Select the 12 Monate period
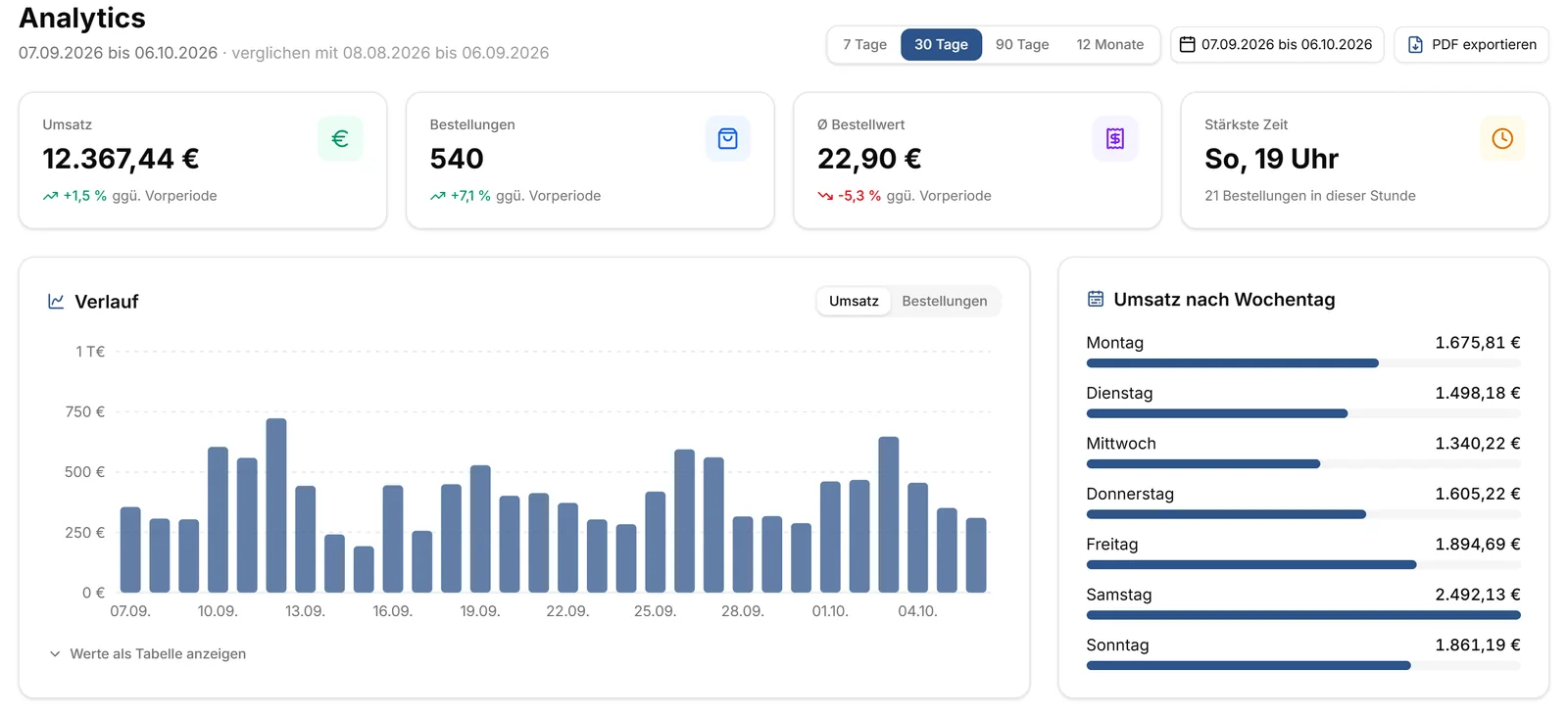 tap(1110, 45)
